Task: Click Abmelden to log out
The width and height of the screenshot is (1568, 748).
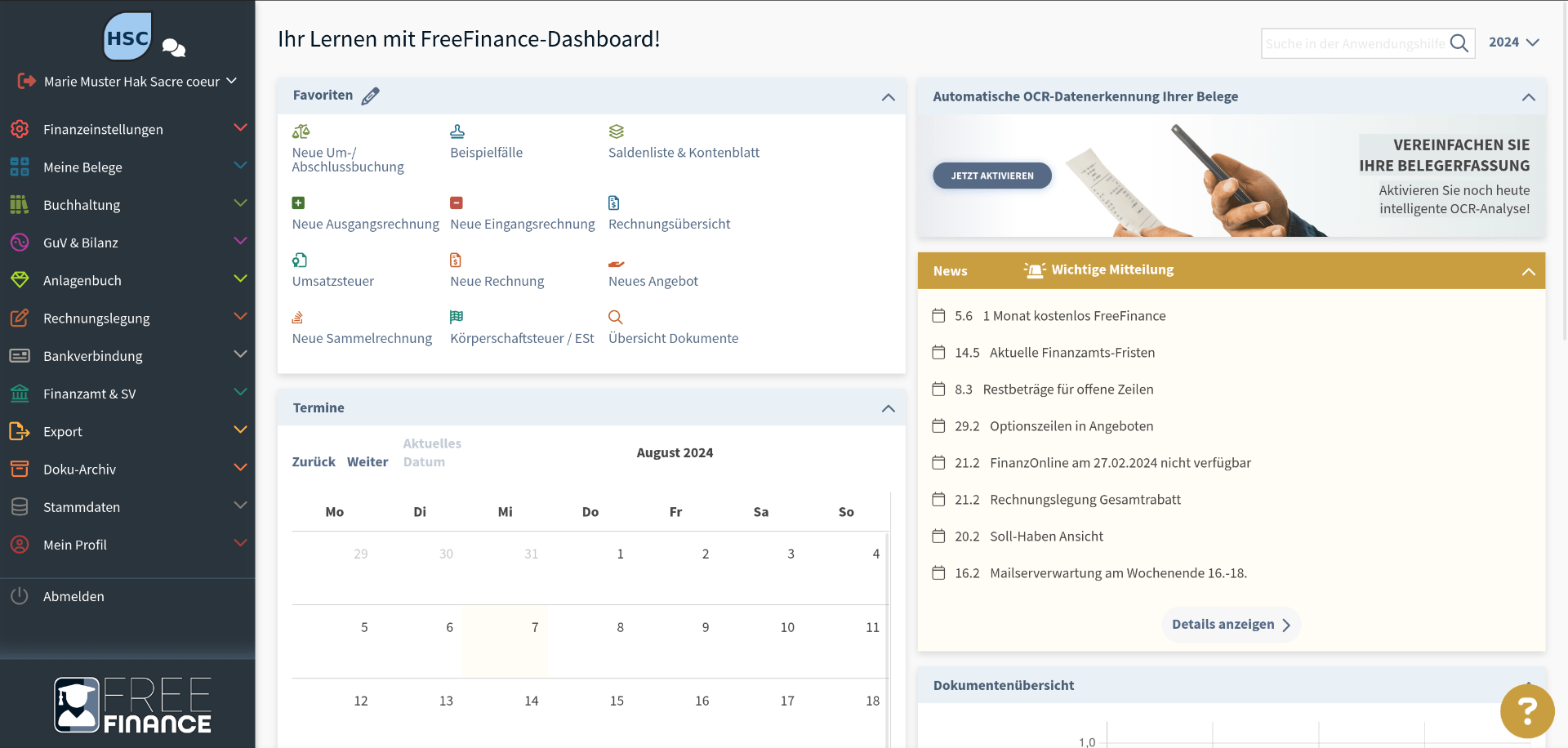Action: [73, 596]
